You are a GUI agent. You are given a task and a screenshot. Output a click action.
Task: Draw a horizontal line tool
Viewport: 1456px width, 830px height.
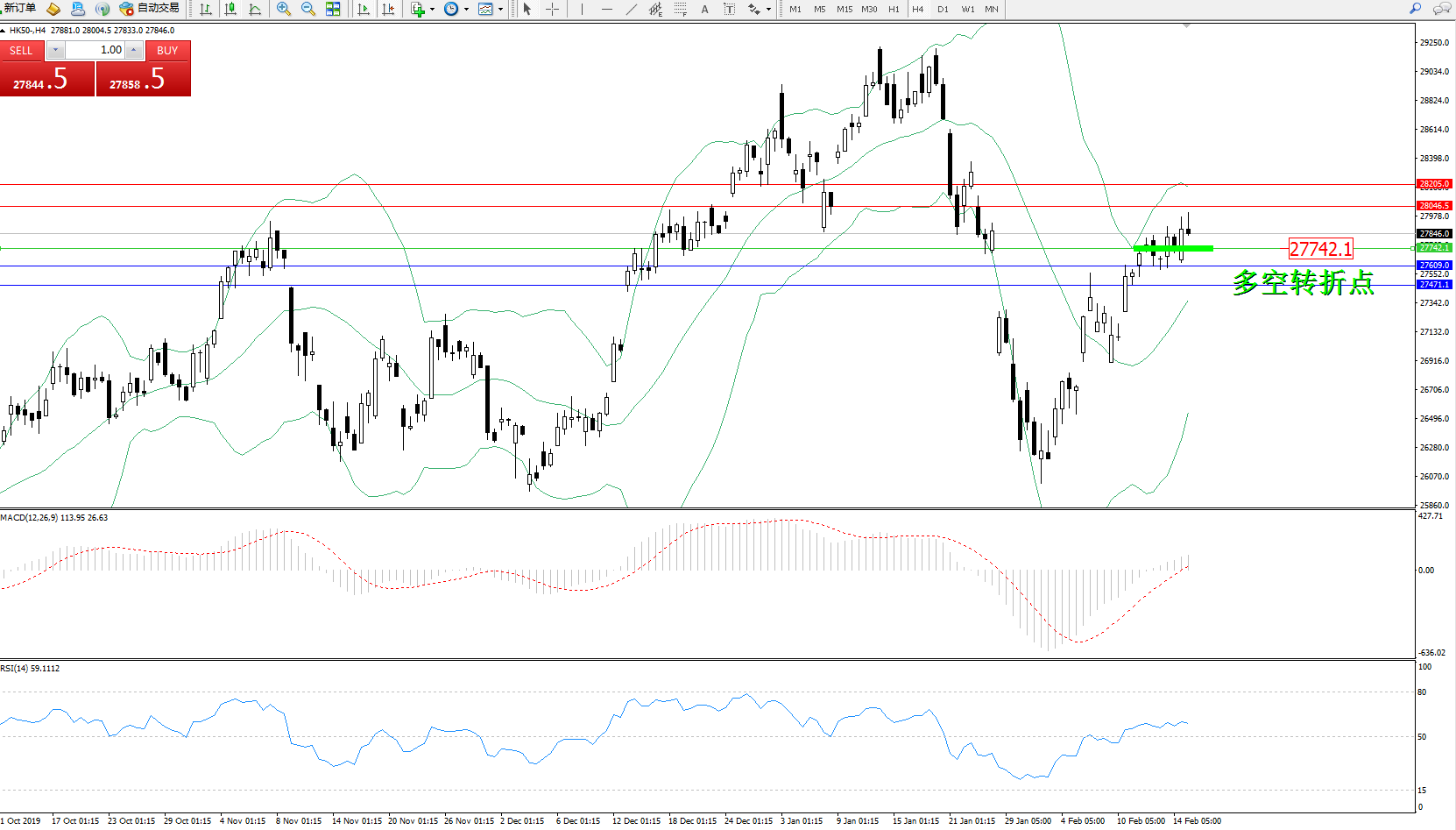[606, 9]
